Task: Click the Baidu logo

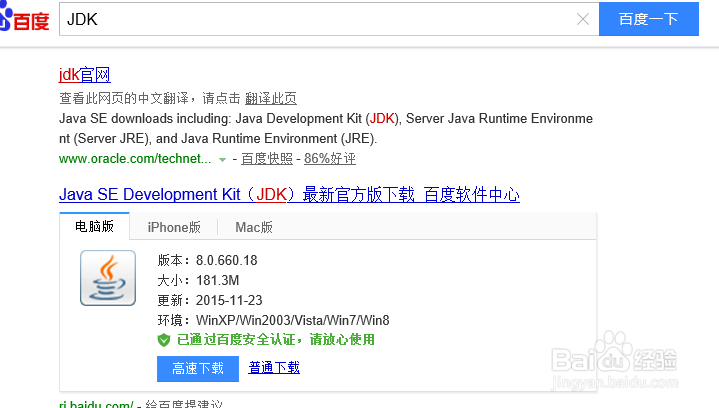Action: [x=24, y=18]
